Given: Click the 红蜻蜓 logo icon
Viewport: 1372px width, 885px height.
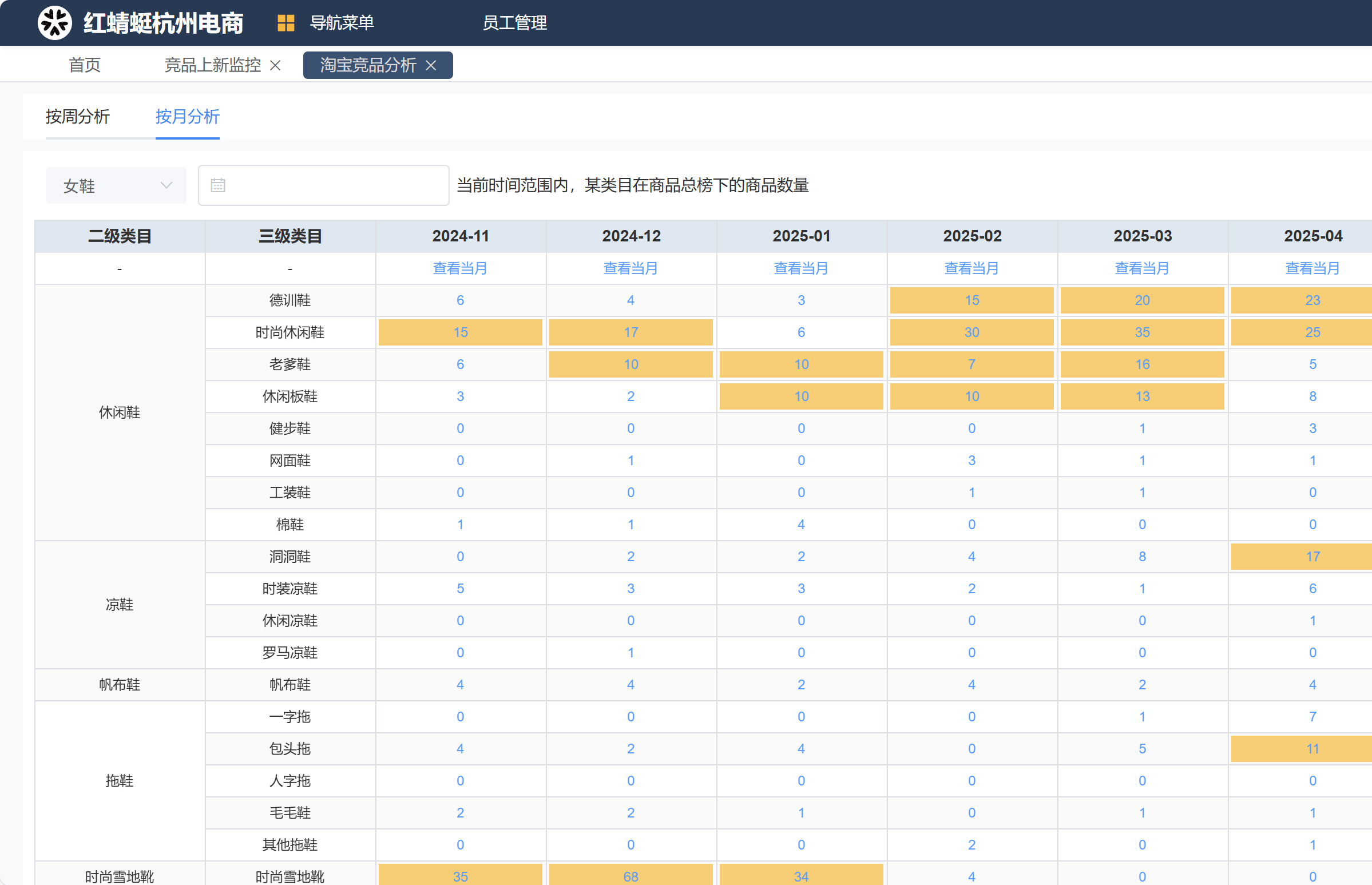Looking at the screenshot, I should tap(54, 23).
